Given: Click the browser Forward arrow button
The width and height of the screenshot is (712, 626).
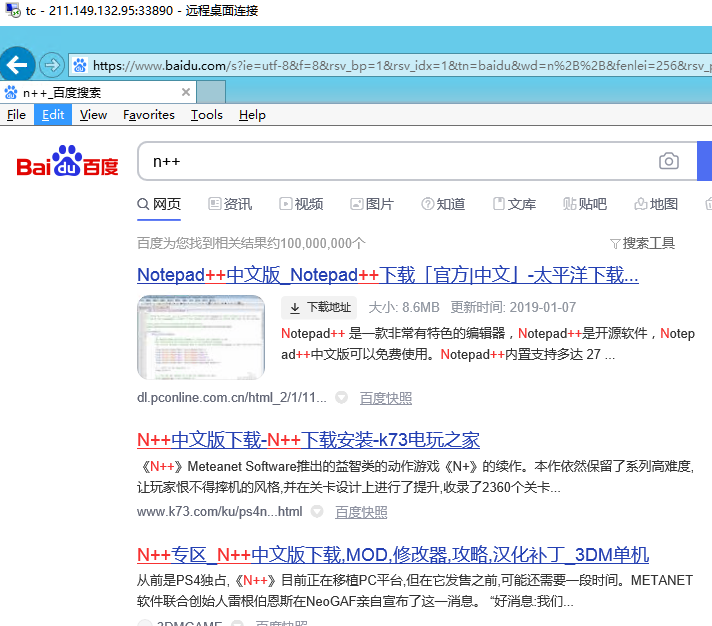Looking at the screenshot, I should (x=51, y=66).
